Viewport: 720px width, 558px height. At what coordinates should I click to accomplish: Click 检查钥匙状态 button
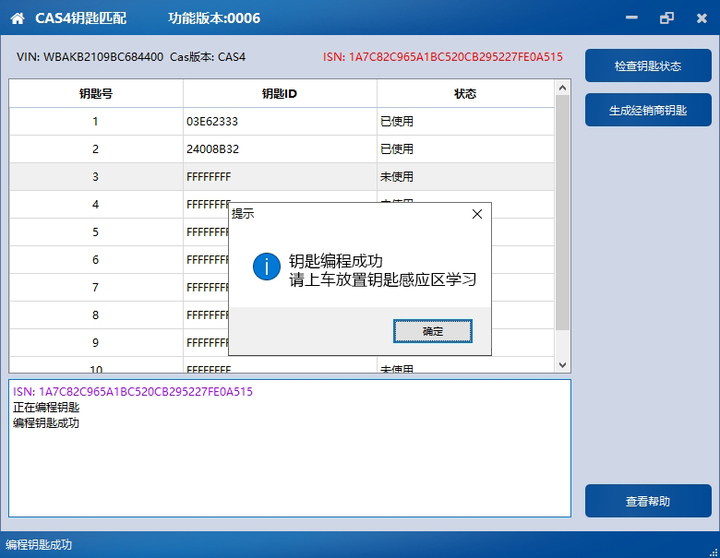coord(648,66)
